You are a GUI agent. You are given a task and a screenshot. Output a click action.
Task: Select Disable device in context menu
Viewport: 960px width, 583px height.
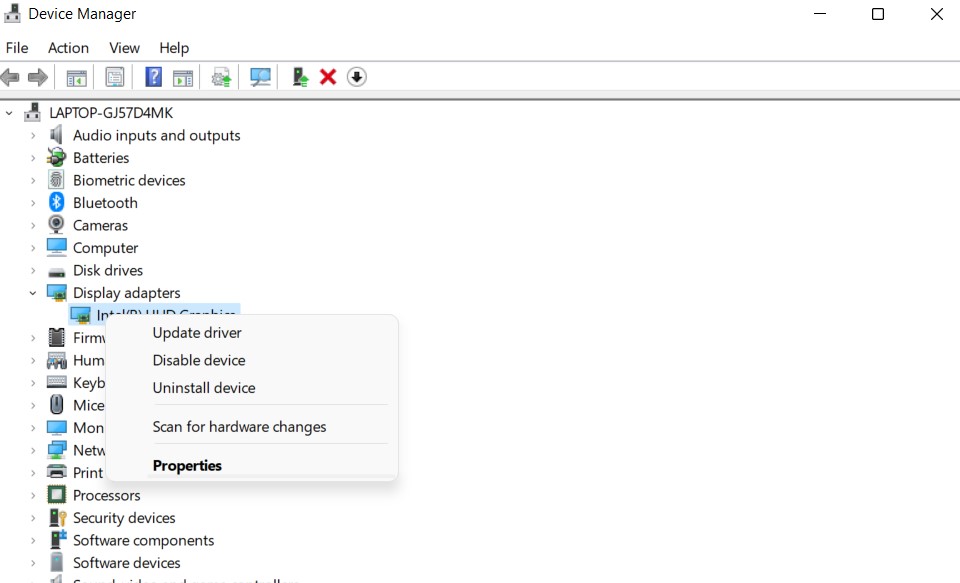tap(199, 360)
